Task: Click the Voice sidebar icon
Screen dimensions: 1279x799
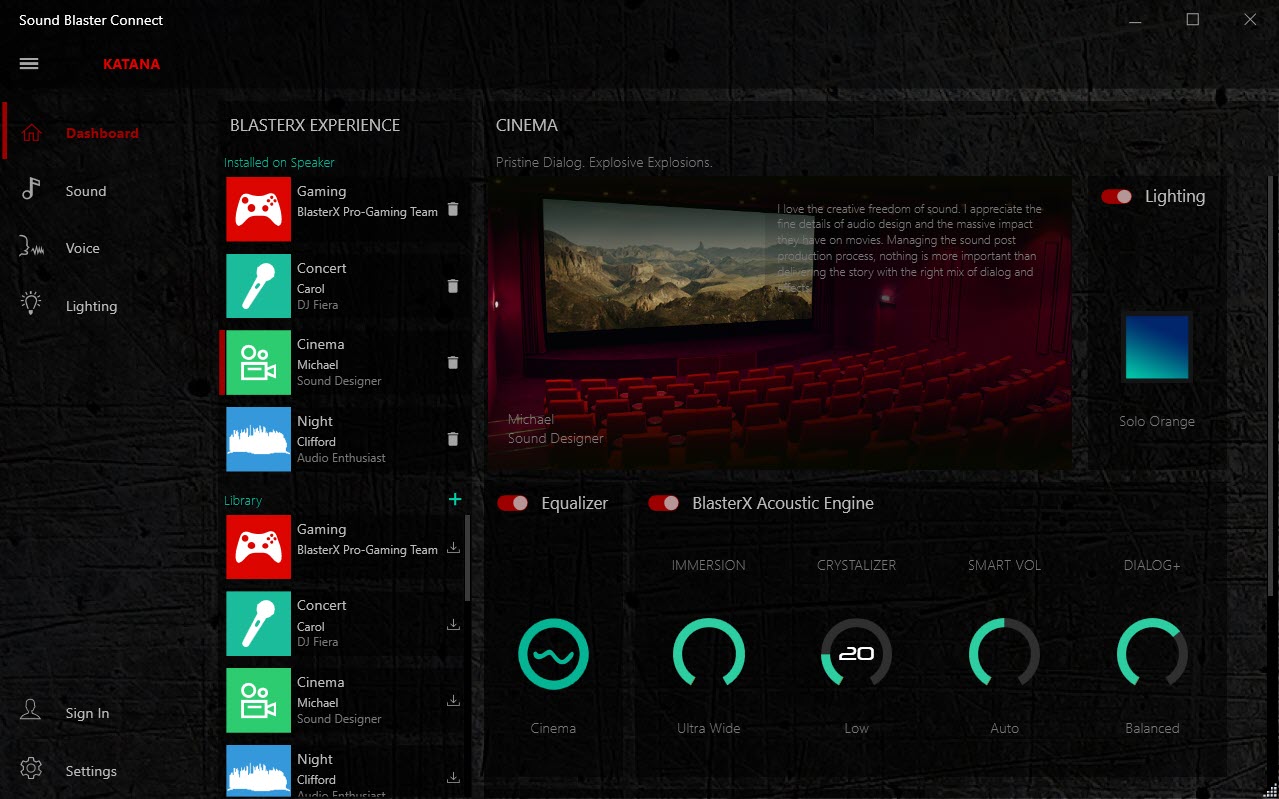Action: (32, 248)
